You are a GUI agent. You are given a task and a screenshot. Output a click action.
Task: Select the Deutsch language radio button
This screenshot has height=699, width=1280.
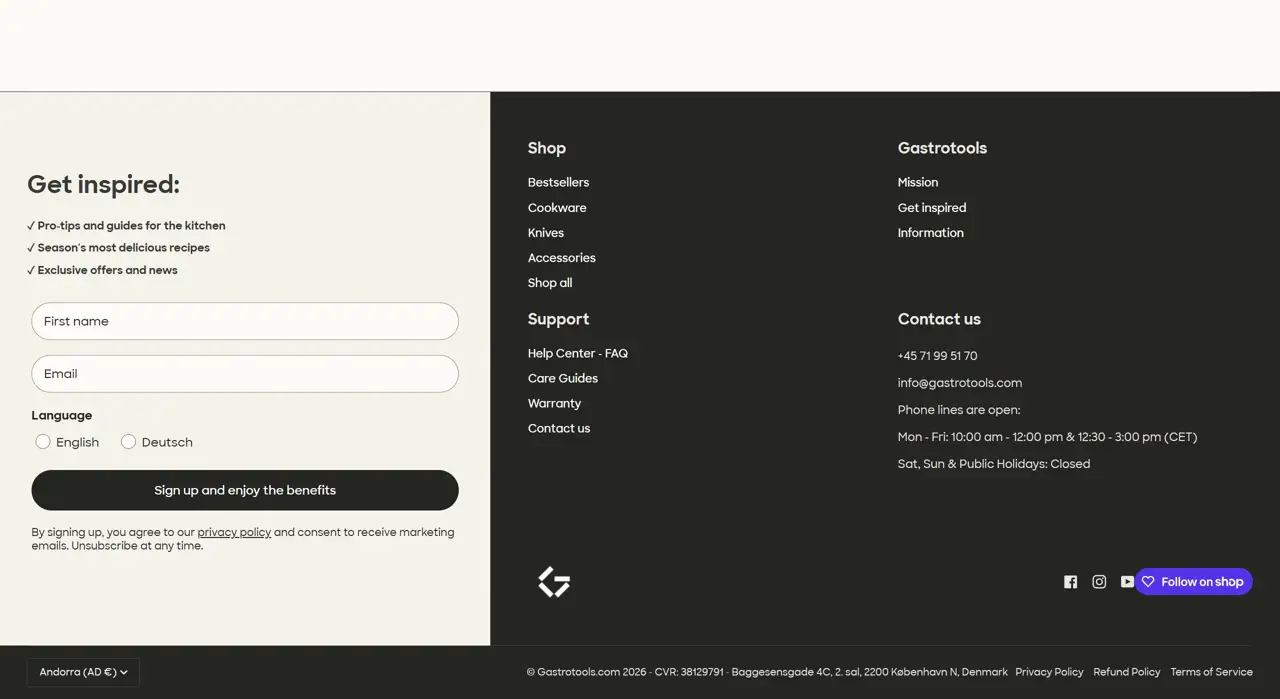tap(129, 442)
